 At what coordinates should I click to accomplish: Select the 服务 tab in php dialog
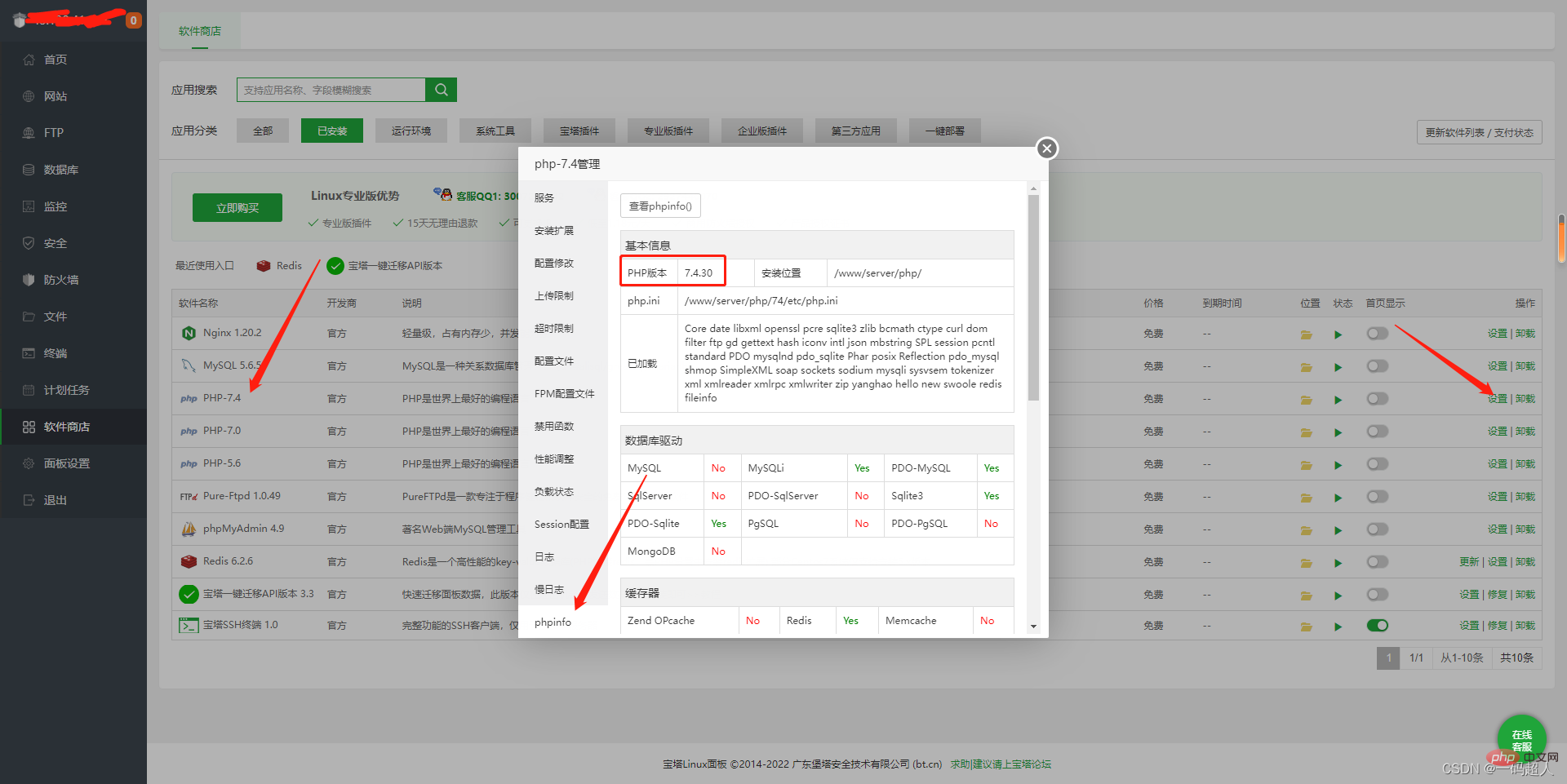(x=563, y=197)
